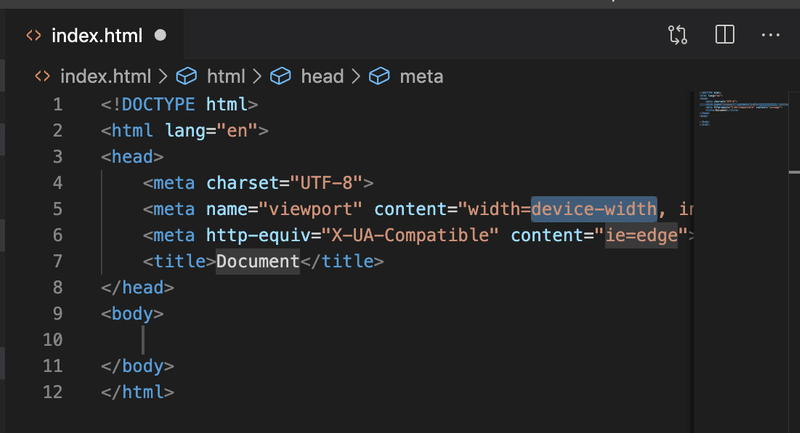Click the breadcrumb file icon beside index.html
Screen dimensions: 800x433
43,76
